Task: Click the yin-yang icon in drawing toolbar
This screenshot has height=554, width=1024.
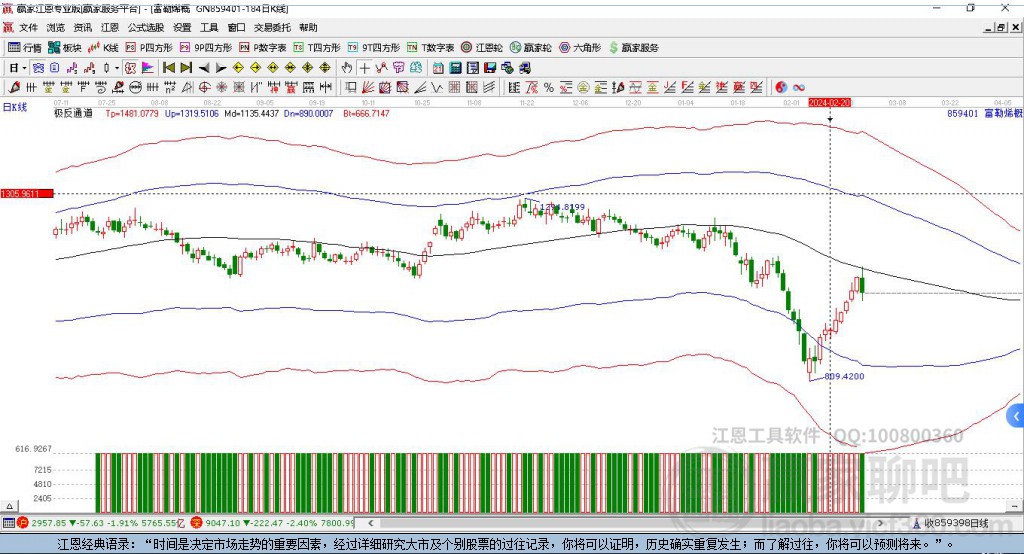Action: [x=781, y=87]
